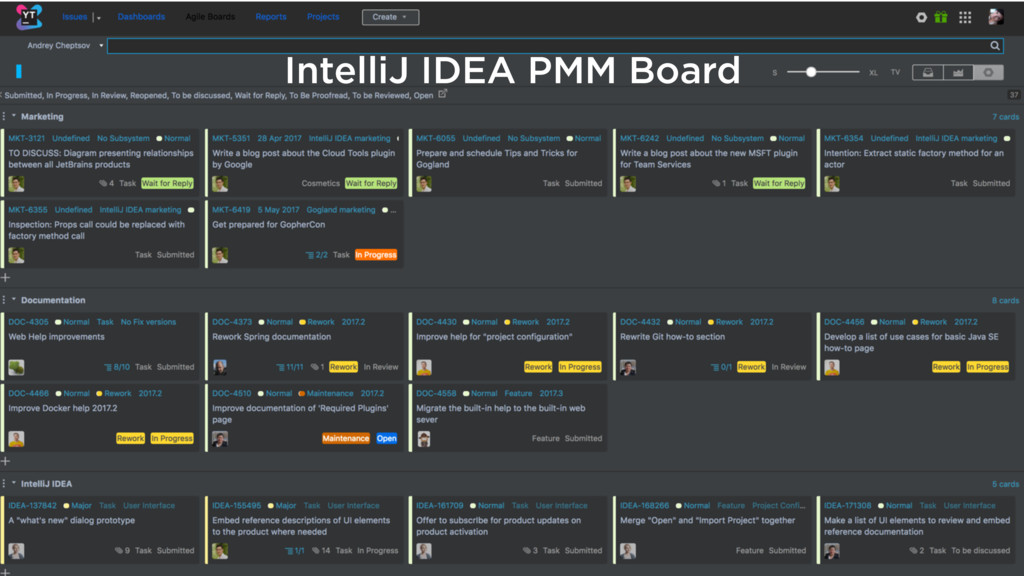
Task: Add a card to Documentation swimlane
Action: click(x=6, y=461)
